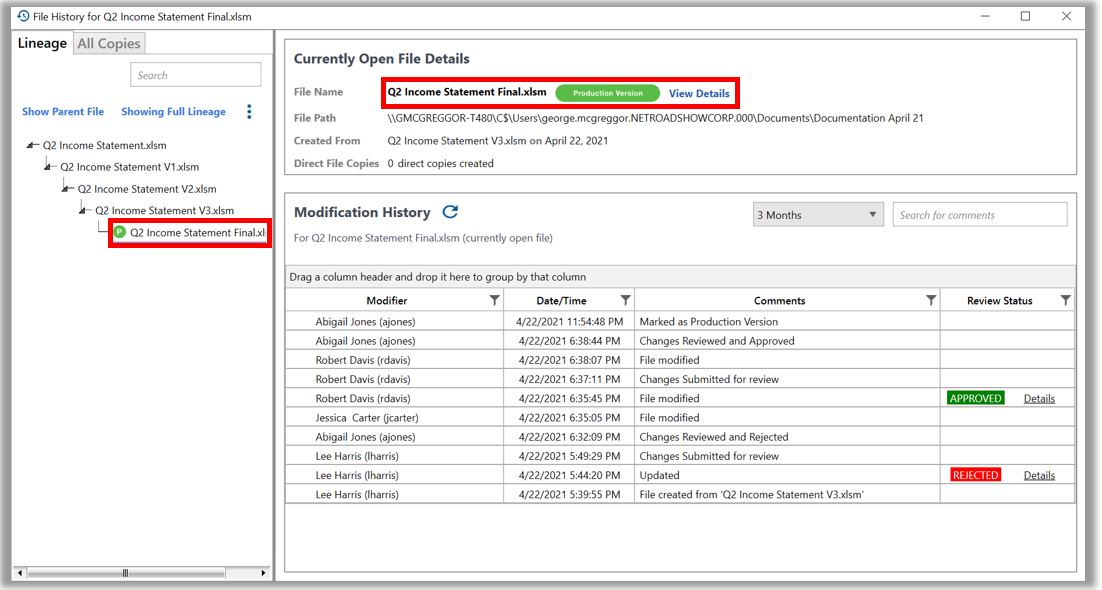Click the File History clock icon in title bar
The image size is (1102, 590).
tap(23, 15)
